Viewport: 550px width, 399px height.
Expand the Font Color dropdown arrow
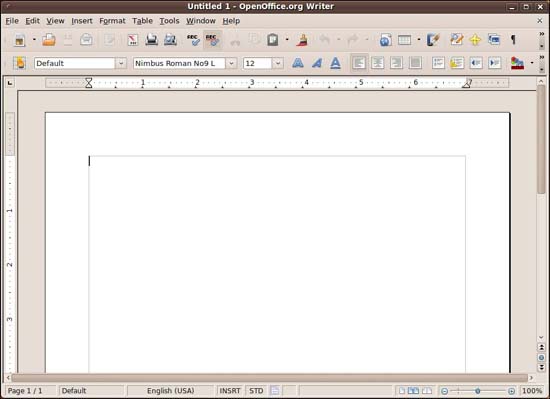coord(532,63)
